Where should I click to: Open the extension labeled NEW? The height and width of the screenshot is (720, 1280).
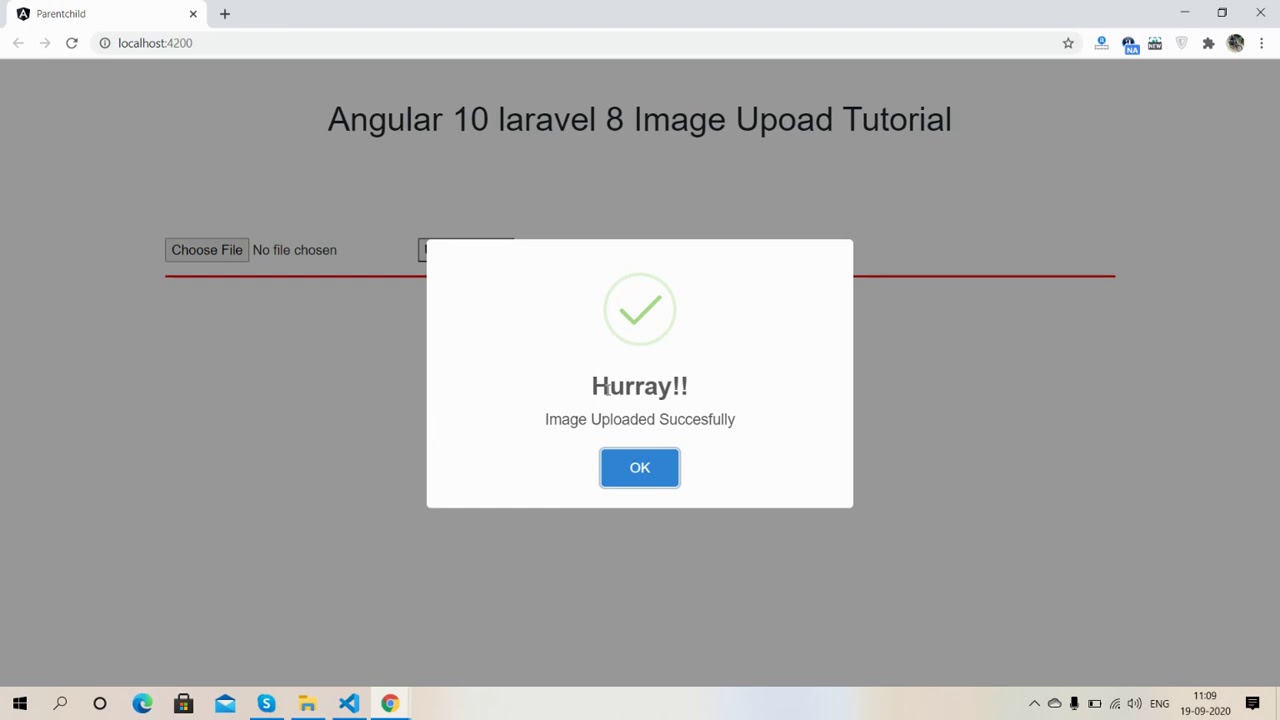[x=1155, y=43]
